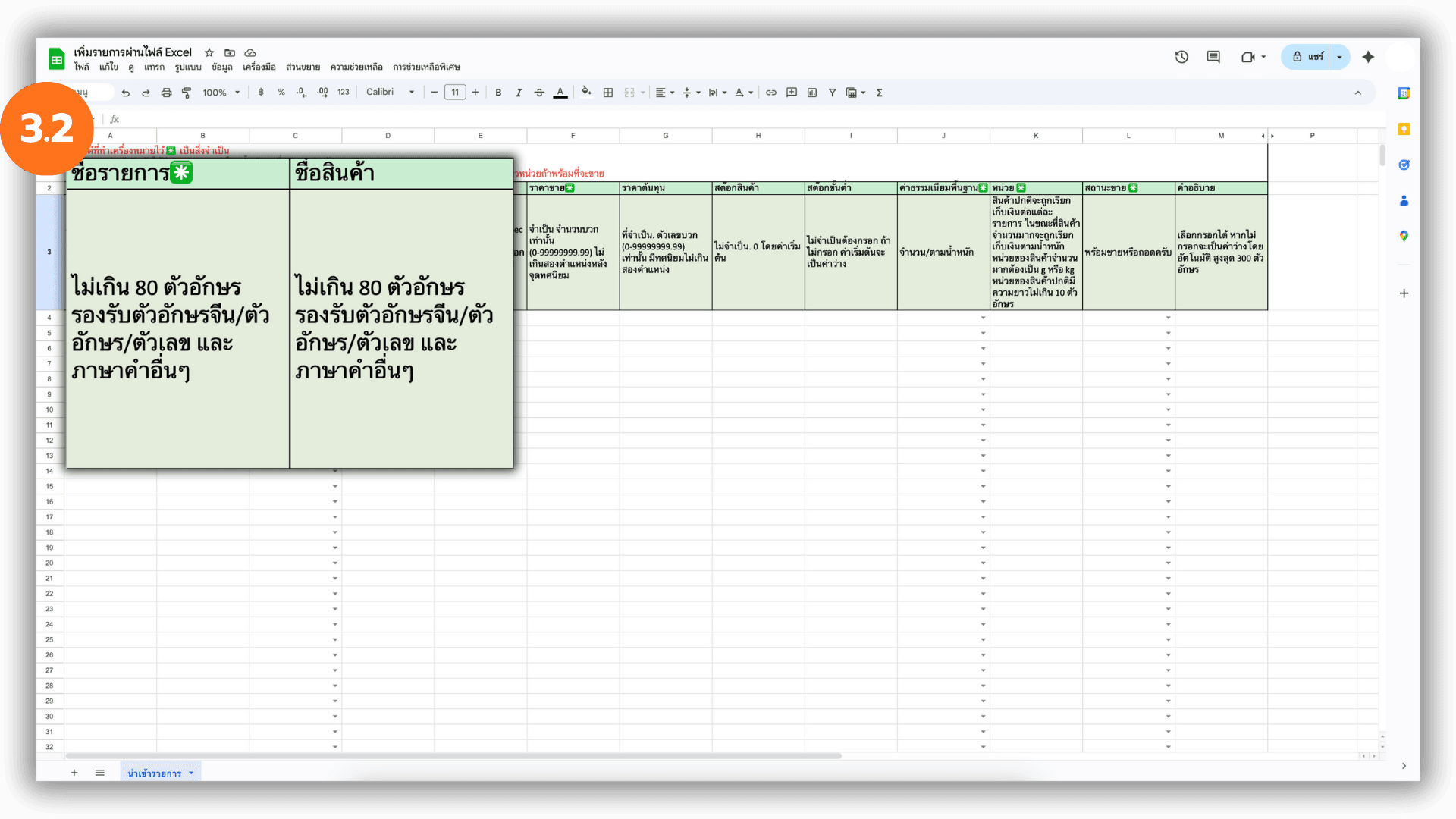This screenshot has height=819, width=1456.
Task: Toggle bold formatting
Action: tap(498, 93)
